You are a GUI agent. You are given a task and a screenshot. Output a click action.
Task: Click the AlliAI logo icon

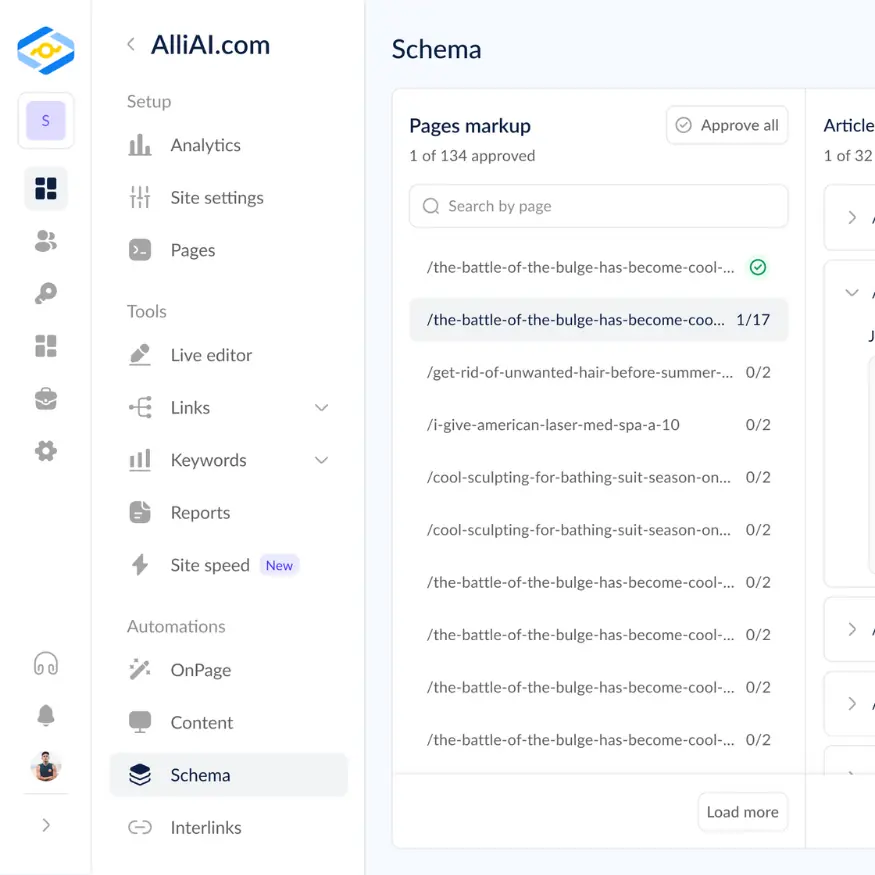pyautogui.click(x=46, y=50)
